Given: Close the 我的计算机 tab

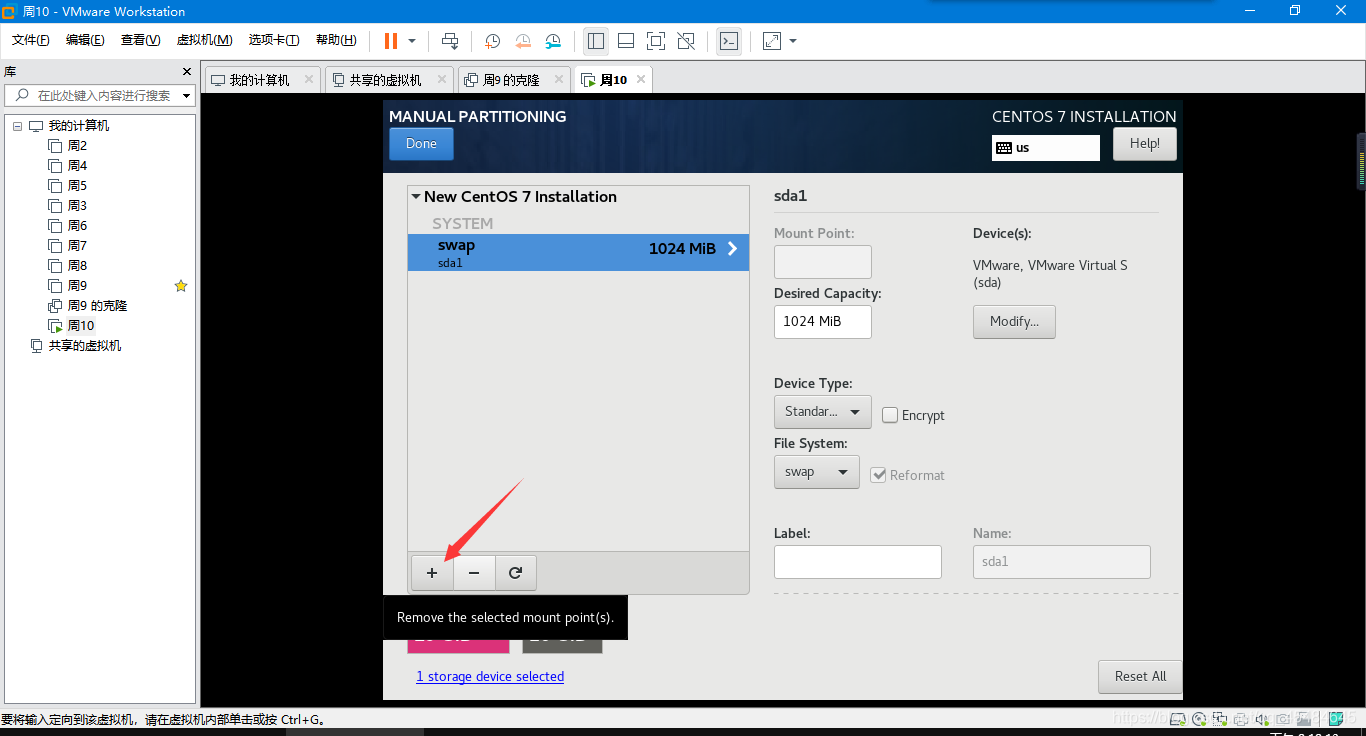Looking at the screenshot, I should point(308,79).
